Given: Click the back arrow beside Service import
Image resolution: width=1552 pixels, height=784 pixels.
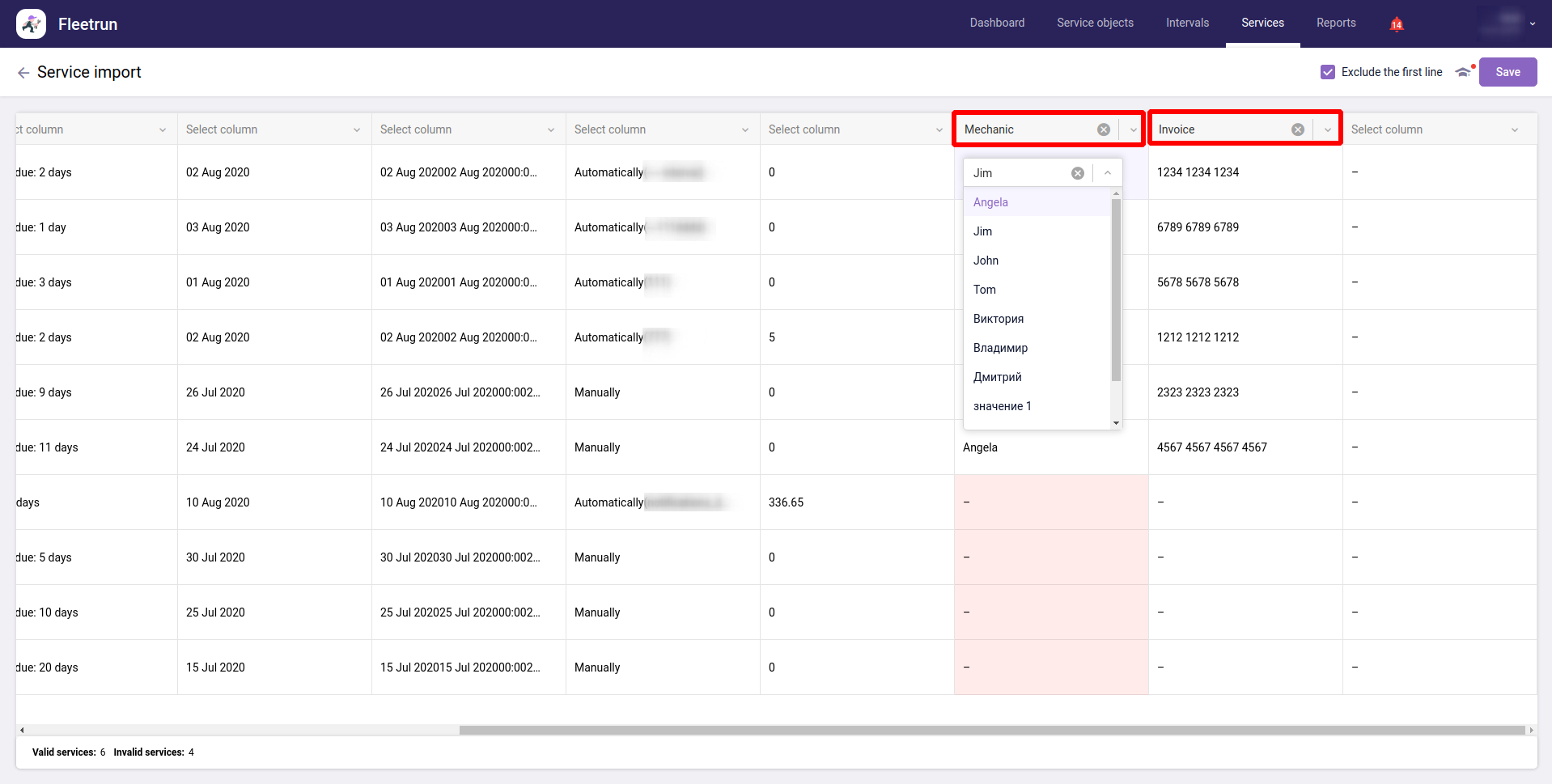Looking at the screenshot, I should (x=23, y=73).
